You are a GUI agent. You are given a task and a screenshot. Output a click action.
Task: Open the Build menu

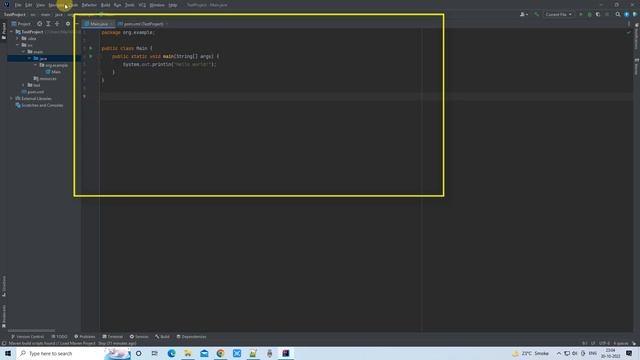pyautogui.click(x=105, y=5)
